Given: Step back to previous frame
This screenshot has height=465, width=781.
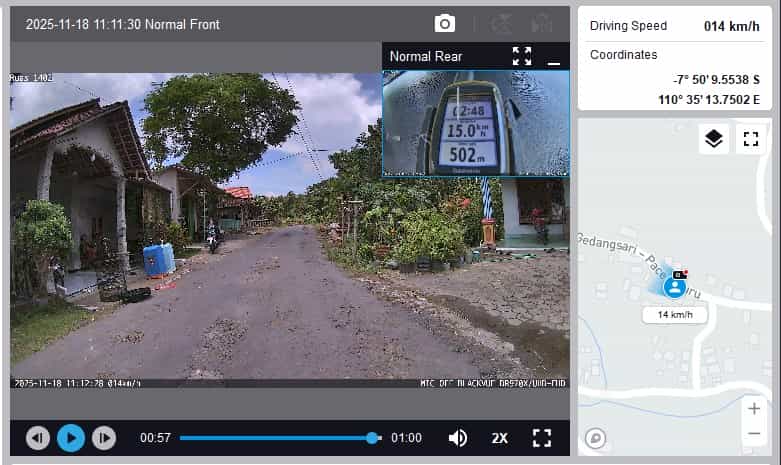Looking at the screenshot, I should pyautogui.click(x=38, y=437).
